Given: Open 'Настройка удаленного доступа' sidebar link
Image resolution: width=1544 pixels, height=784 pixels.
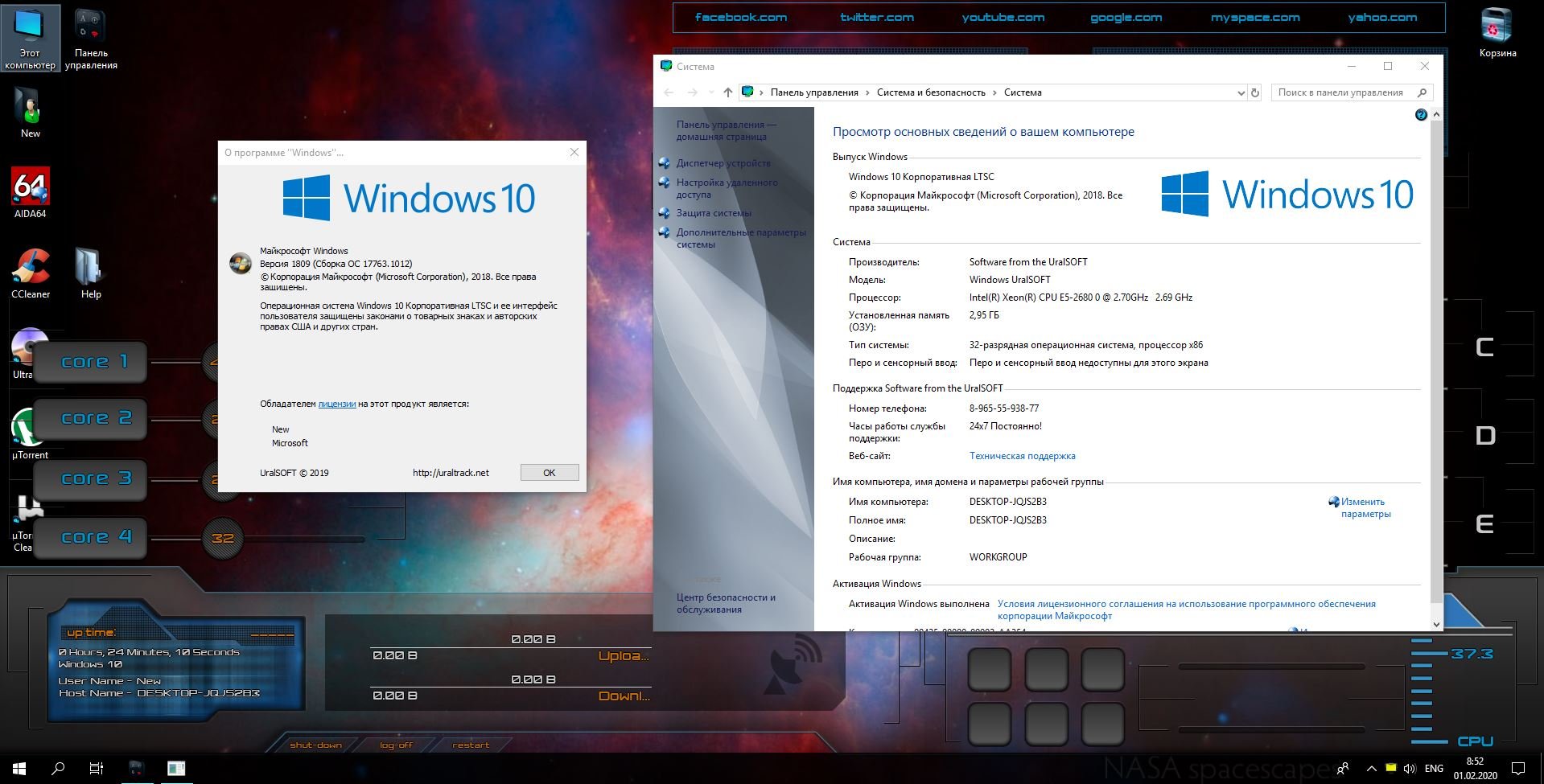Looking at the screenshot, I should (x=727, y=188).
